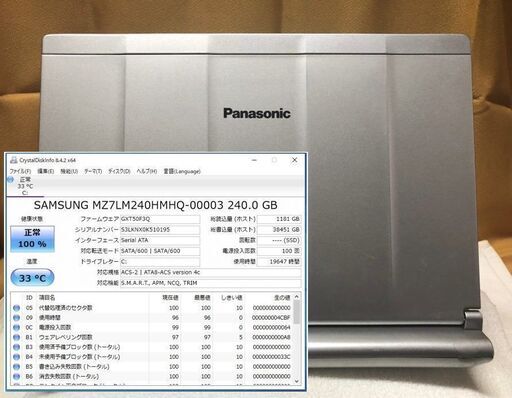Click the 正常 100 % health status button
Image resolution: width=512 pixels, height=398 pixels.
tap(32, 239)
